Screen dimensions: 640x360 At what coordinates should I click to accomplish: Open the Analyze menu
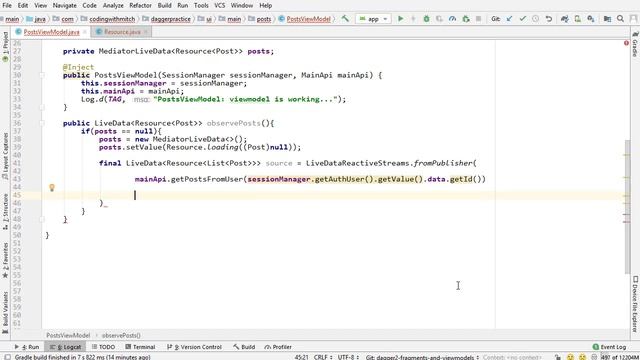pyautogui.click(x=113, y=6)
